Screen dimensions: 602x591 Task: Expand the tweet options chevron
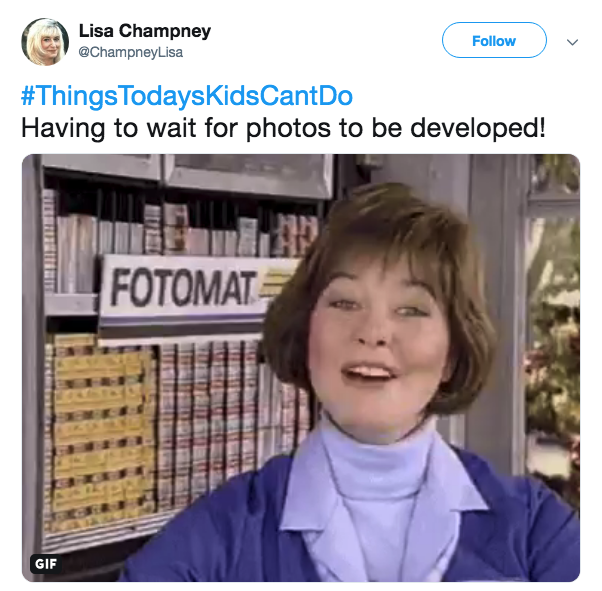coord(572,42)
